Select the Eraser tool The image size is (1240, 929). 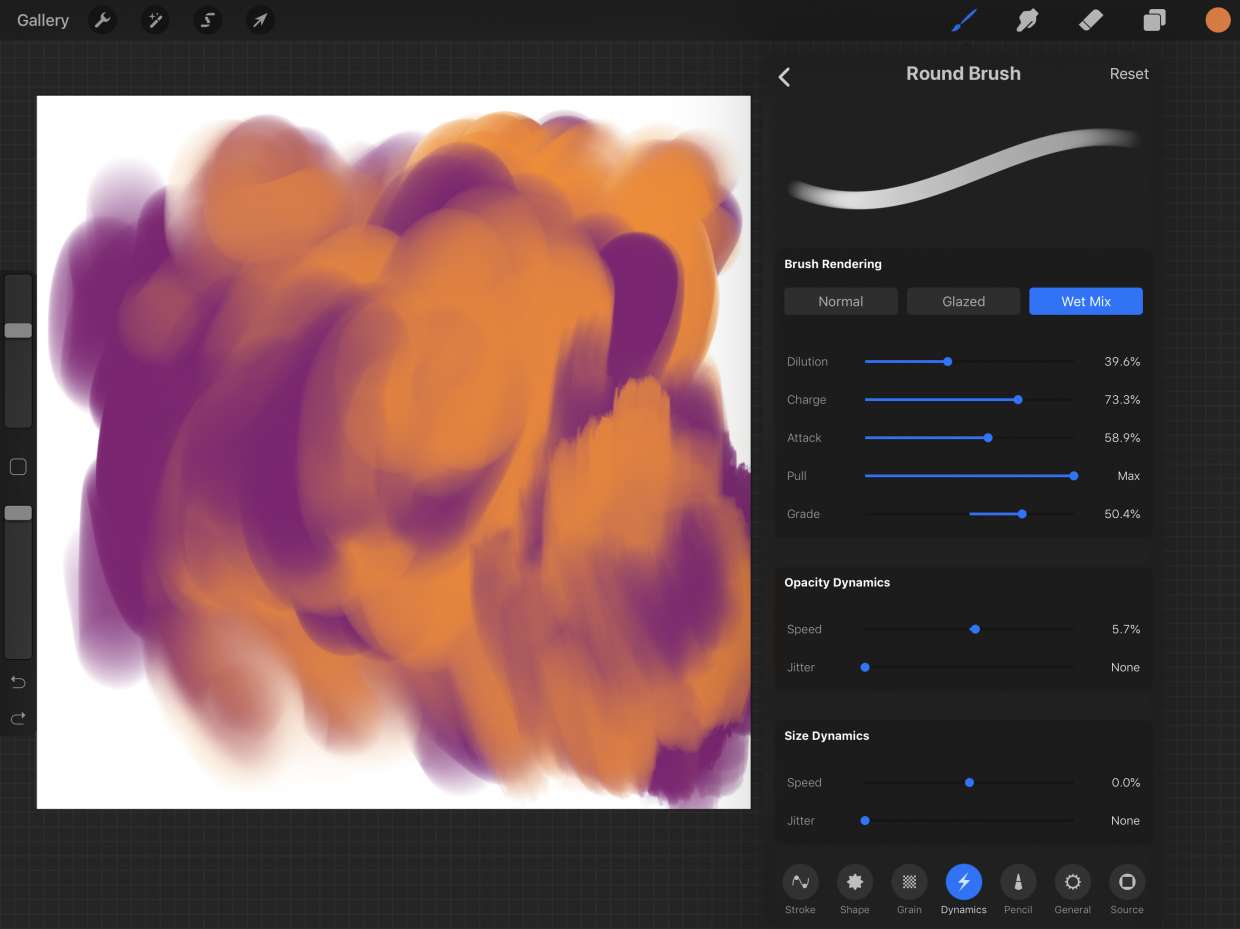[1091, 20]
